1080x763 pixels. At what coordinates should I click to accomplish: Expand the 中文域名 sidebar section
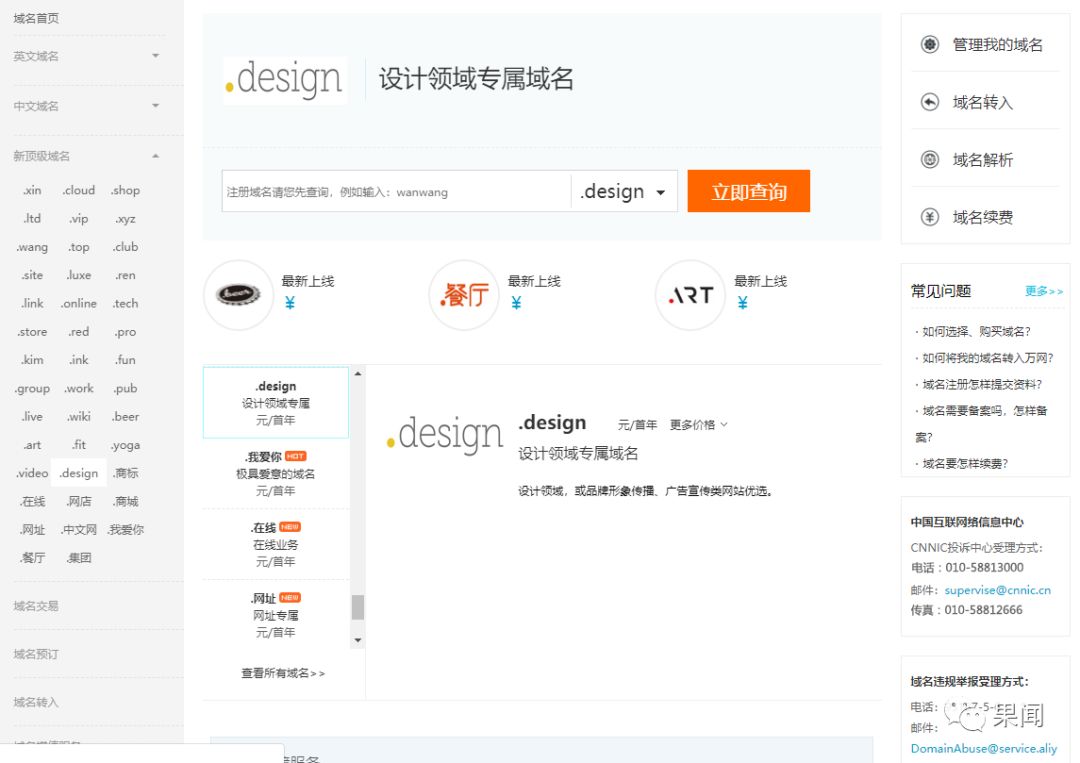point(156,105)
